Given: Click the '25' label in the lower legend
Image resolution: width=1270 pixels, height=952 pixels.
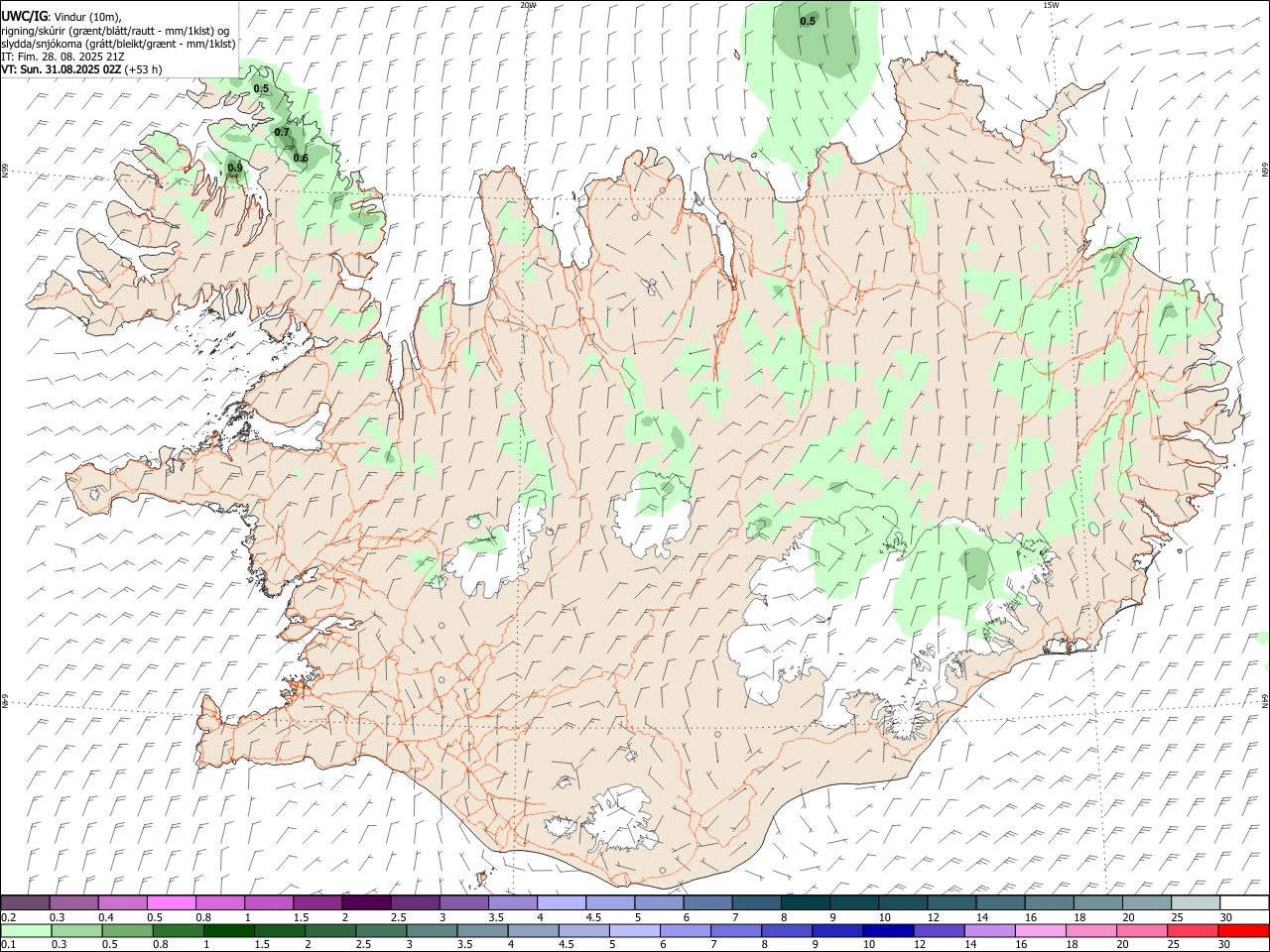Looking at the screenshot, I should coord(1174,945).
